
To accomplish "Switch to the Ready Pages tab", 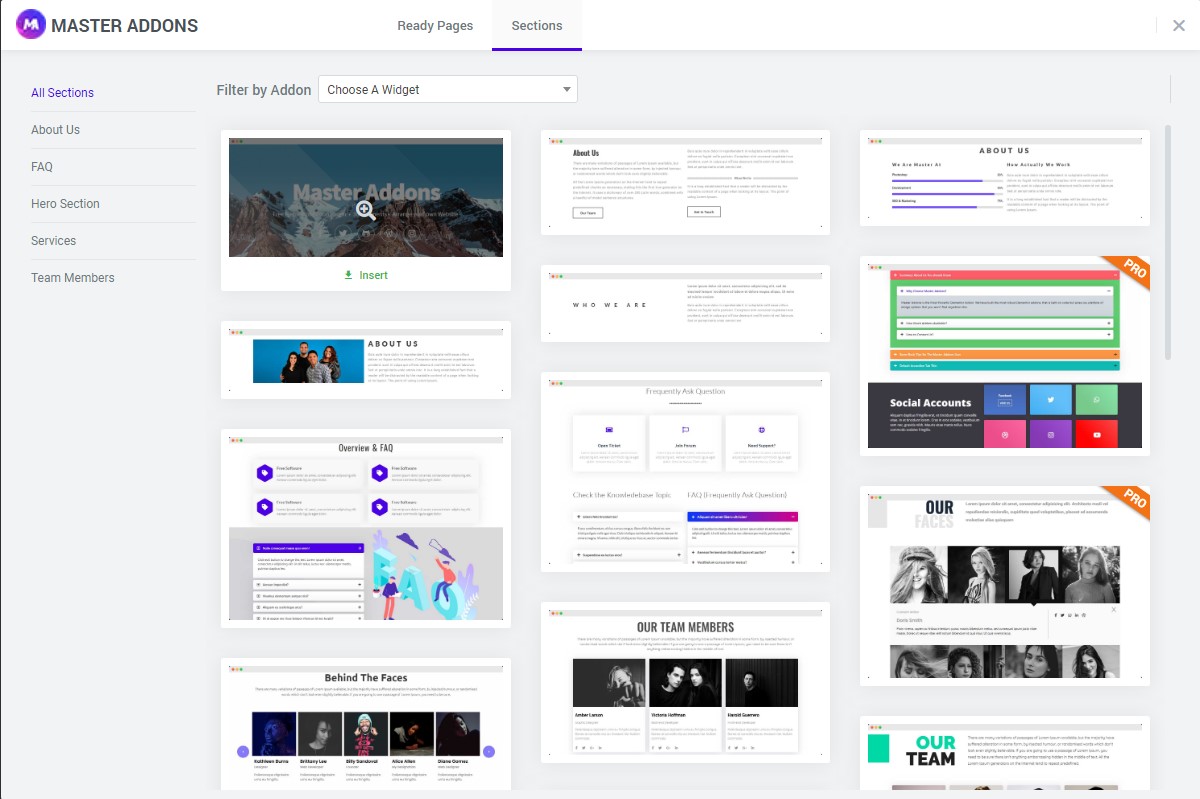I will click(435, 26).
